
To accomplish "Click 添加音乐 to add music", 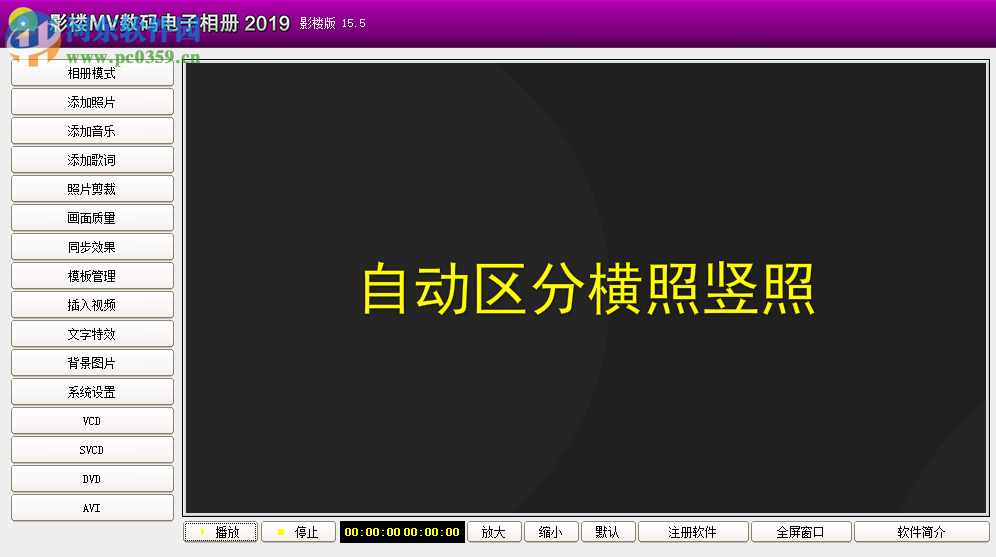I will 92,131.
